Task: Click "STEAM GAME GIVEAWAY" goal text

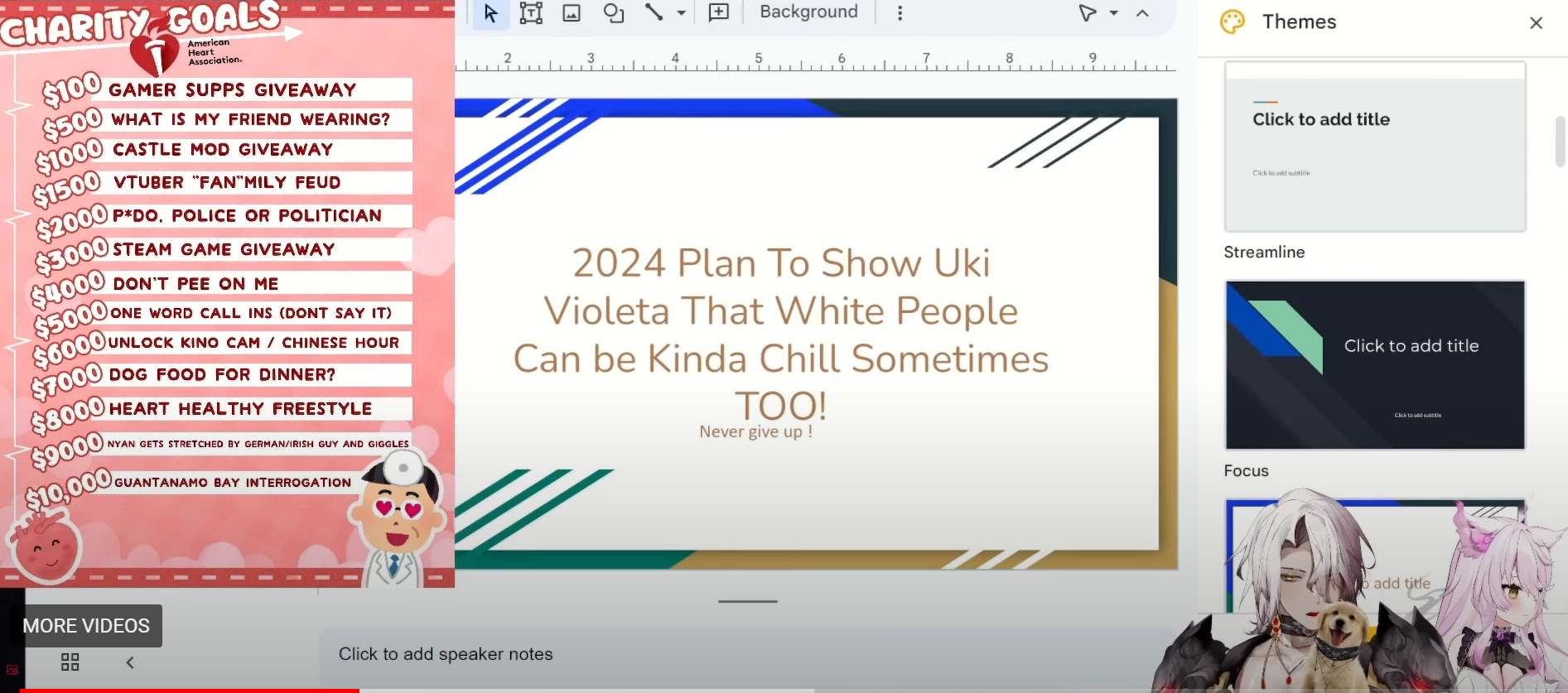Action: tap(224, 249)
